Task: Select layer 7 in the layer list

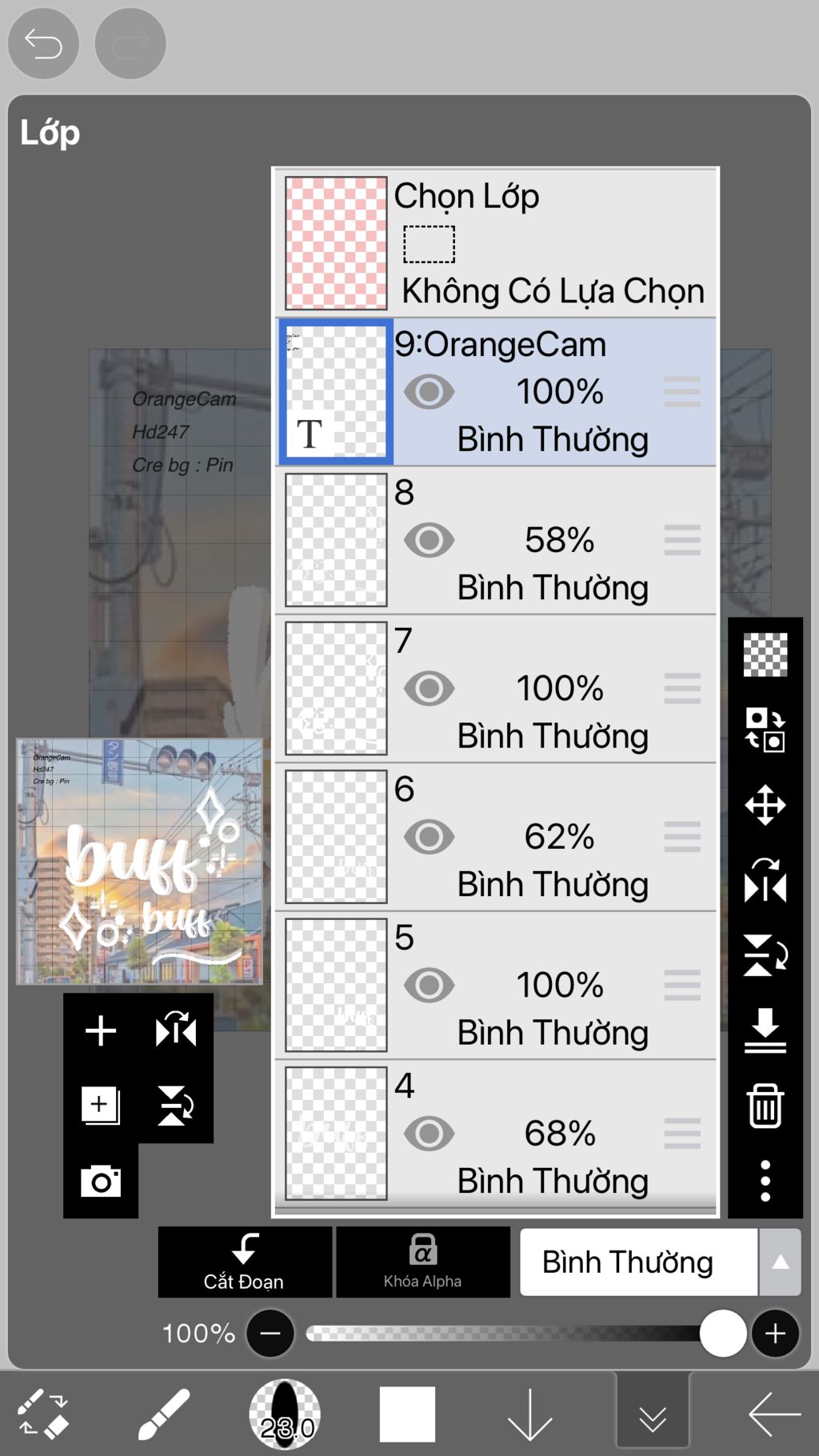Action: pos(496,689)
